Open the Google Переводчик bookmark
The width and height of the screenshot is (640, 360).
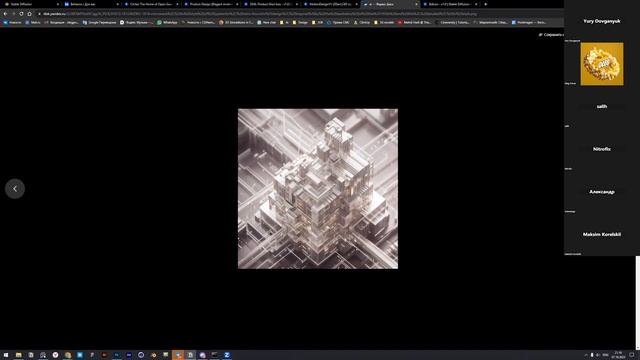[99, 22]
